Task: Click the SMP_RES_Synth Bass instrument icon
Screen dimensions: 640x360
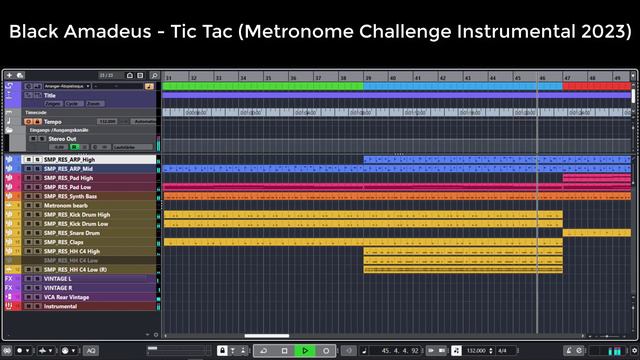Action: pyautogui.click(x=9, y=196)
